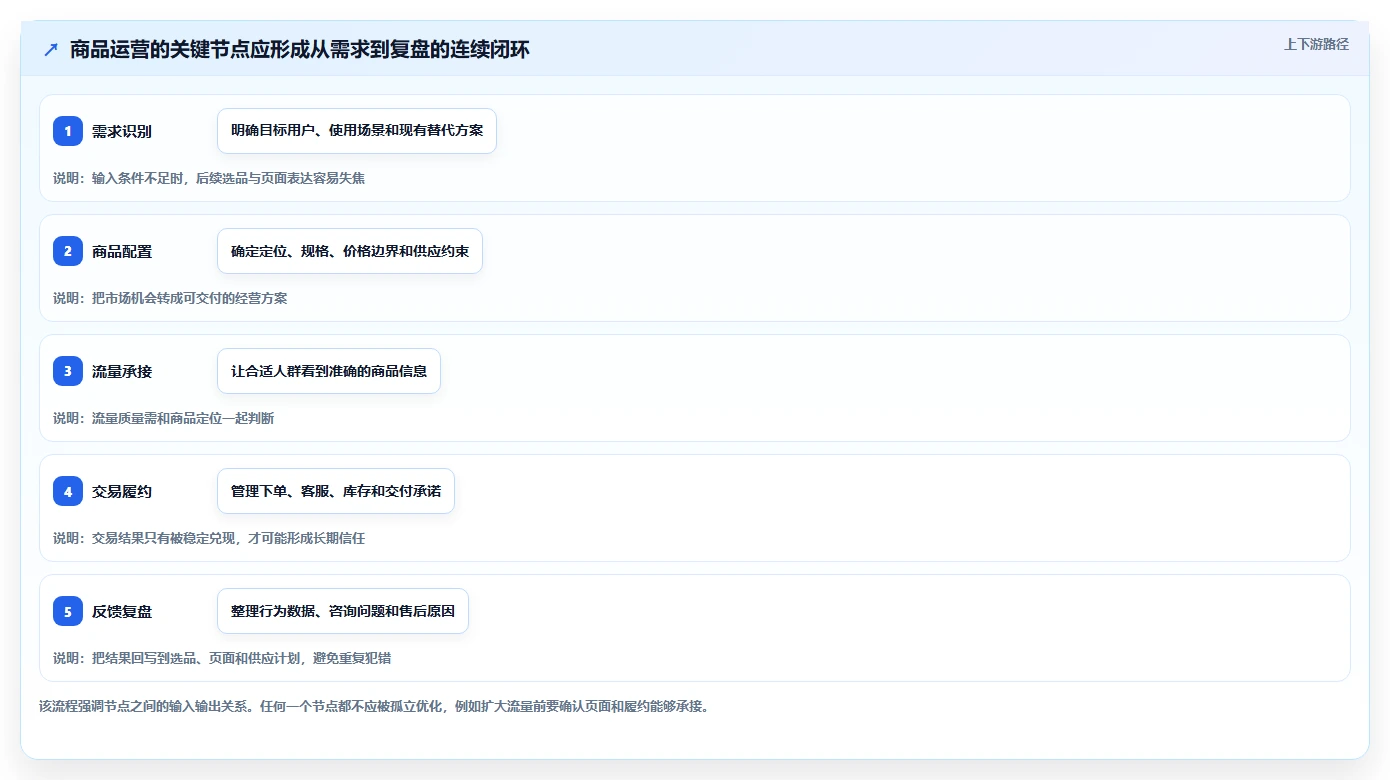The width and height of the screenshot is (1390, 780).
Task: Click the 确定定位、规格、价格边界和供应约束 box
Action: (350, 251)
